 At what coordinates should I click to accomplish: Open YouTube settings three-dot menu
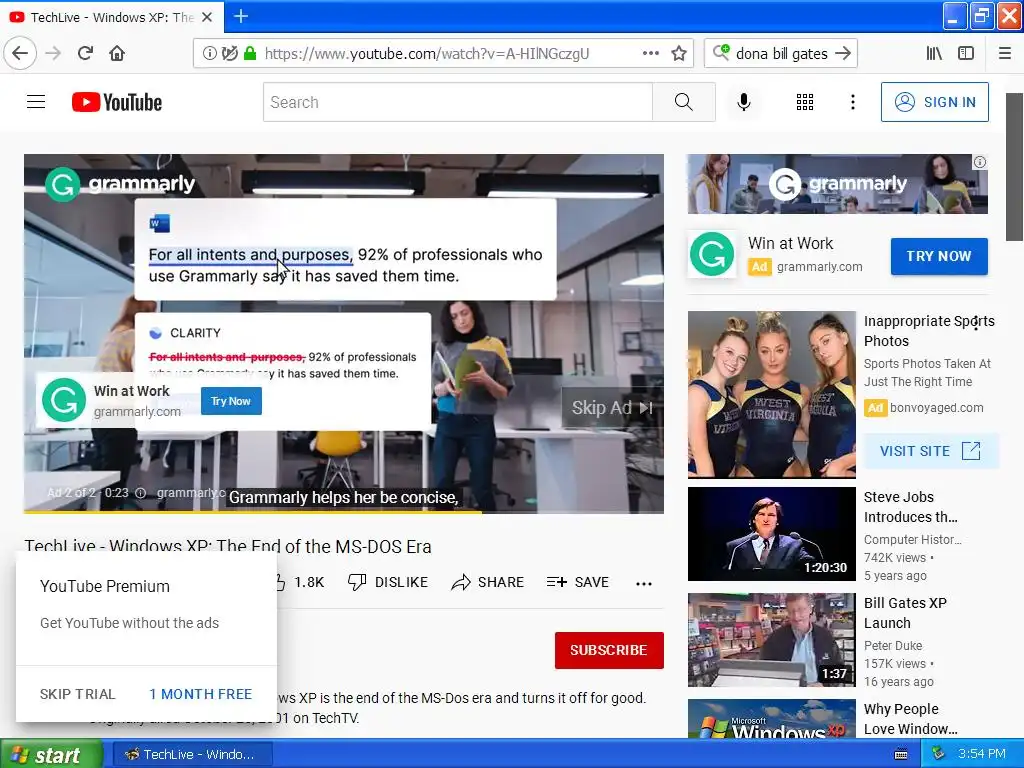[852, 102]
